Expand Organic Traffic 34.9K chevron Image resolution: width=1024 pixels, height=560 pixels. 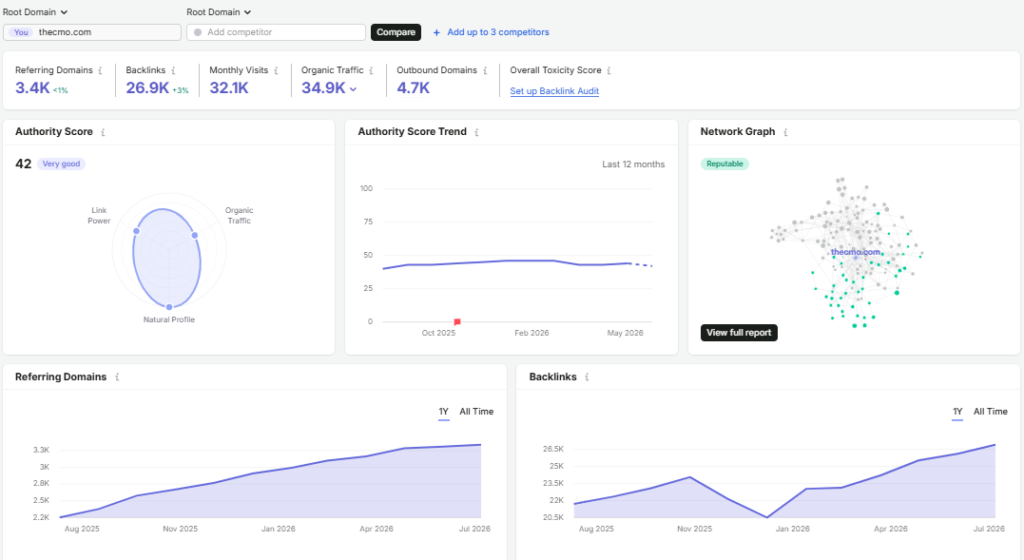tap(353, 89)
